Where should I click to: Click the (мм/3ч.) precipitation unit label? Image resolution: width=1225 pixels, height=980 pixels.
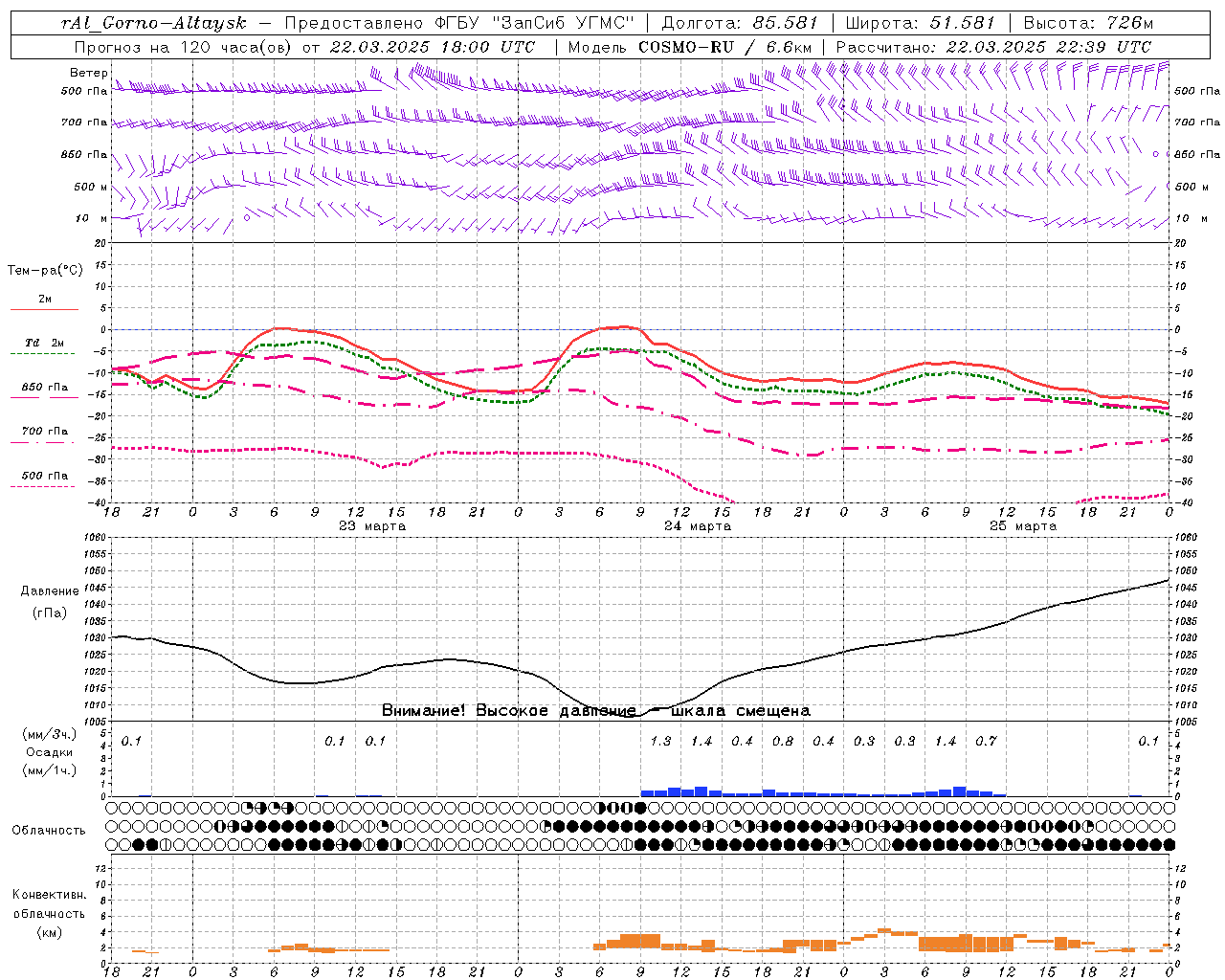pyautogui.click(x=49, y=734)
